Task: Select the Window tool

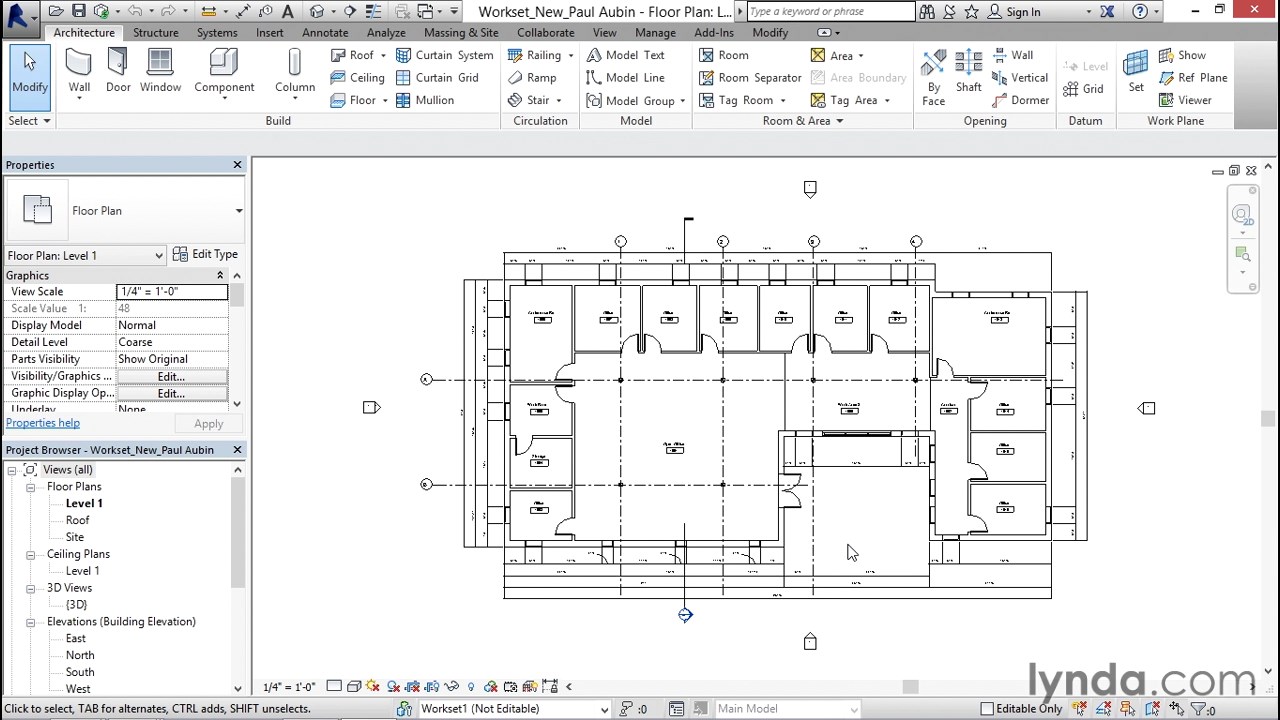Action: click(160, 71)
